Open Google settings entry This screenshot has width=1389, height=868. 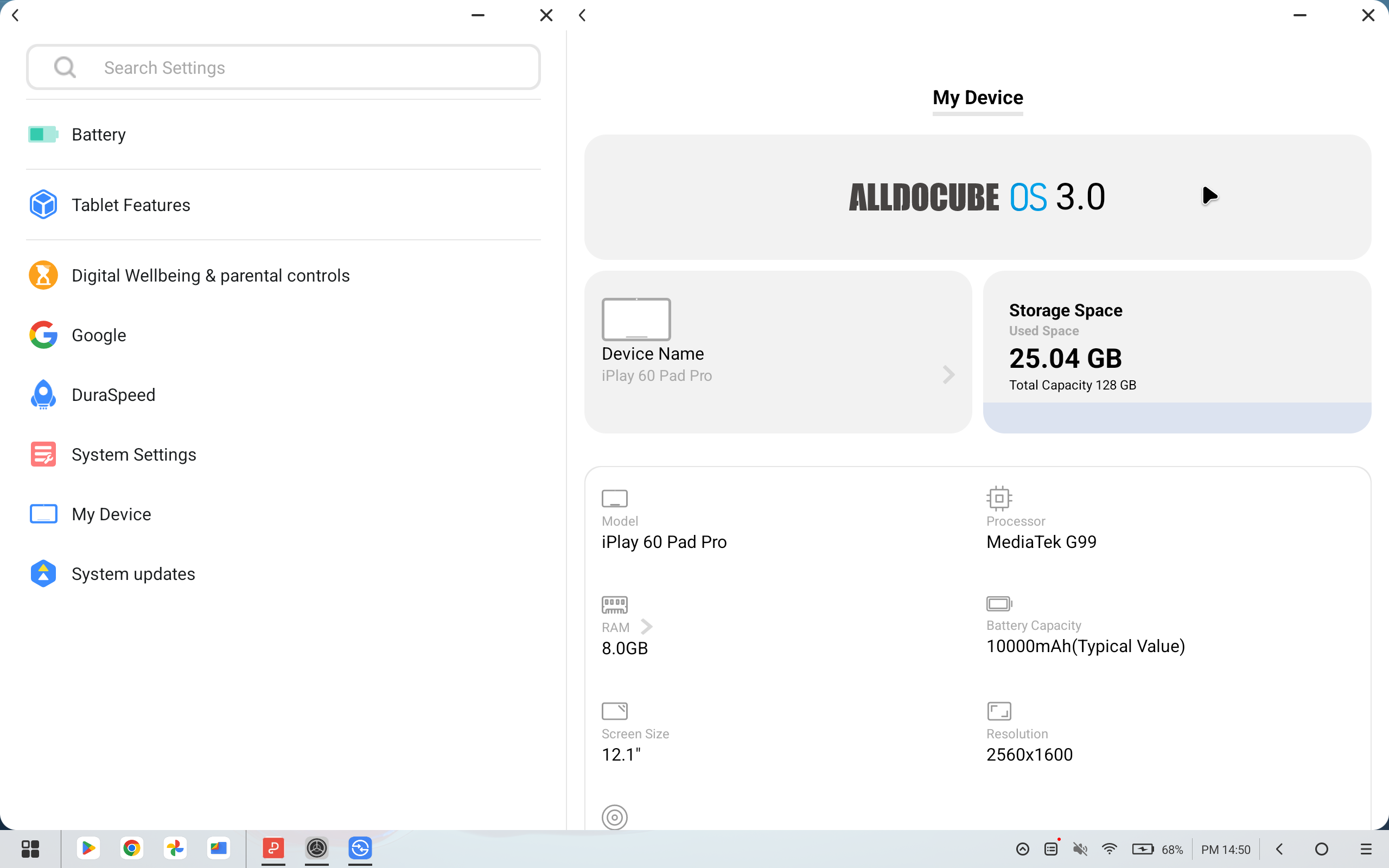283,335
